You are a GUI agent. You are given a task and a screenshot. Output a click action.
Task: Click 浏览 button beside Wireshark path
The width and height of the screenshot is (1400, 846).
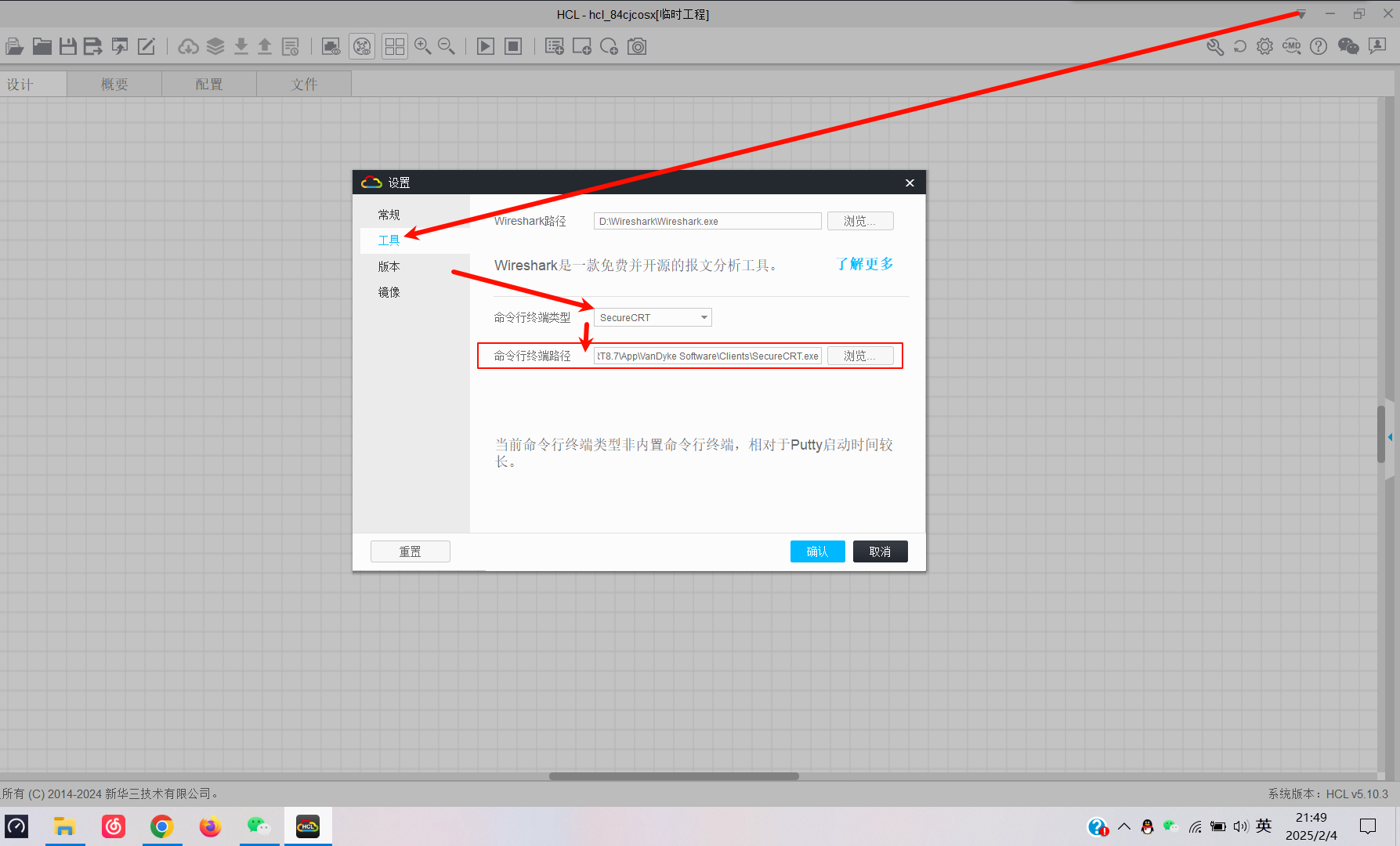(x=860, y=221)
